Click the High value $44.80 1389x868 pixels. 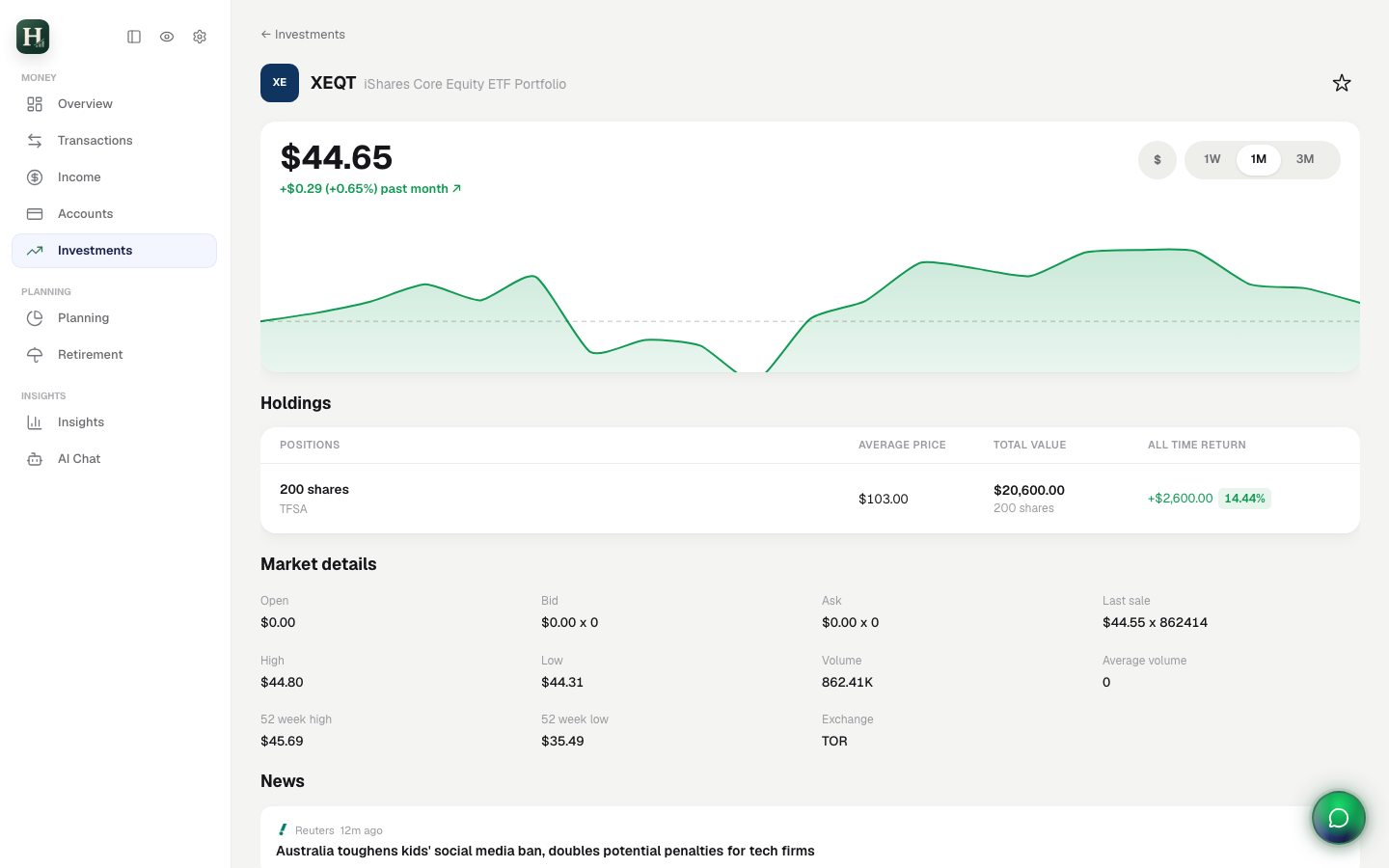coord(282,682)
